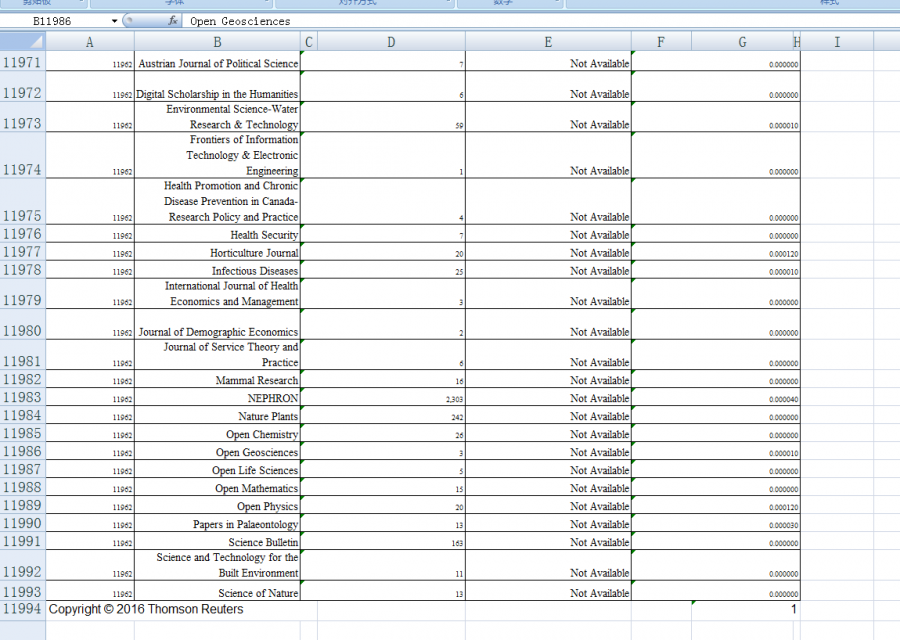Click cell Open Physics
This screenshot has height=640, width=900.
point(218,505)
